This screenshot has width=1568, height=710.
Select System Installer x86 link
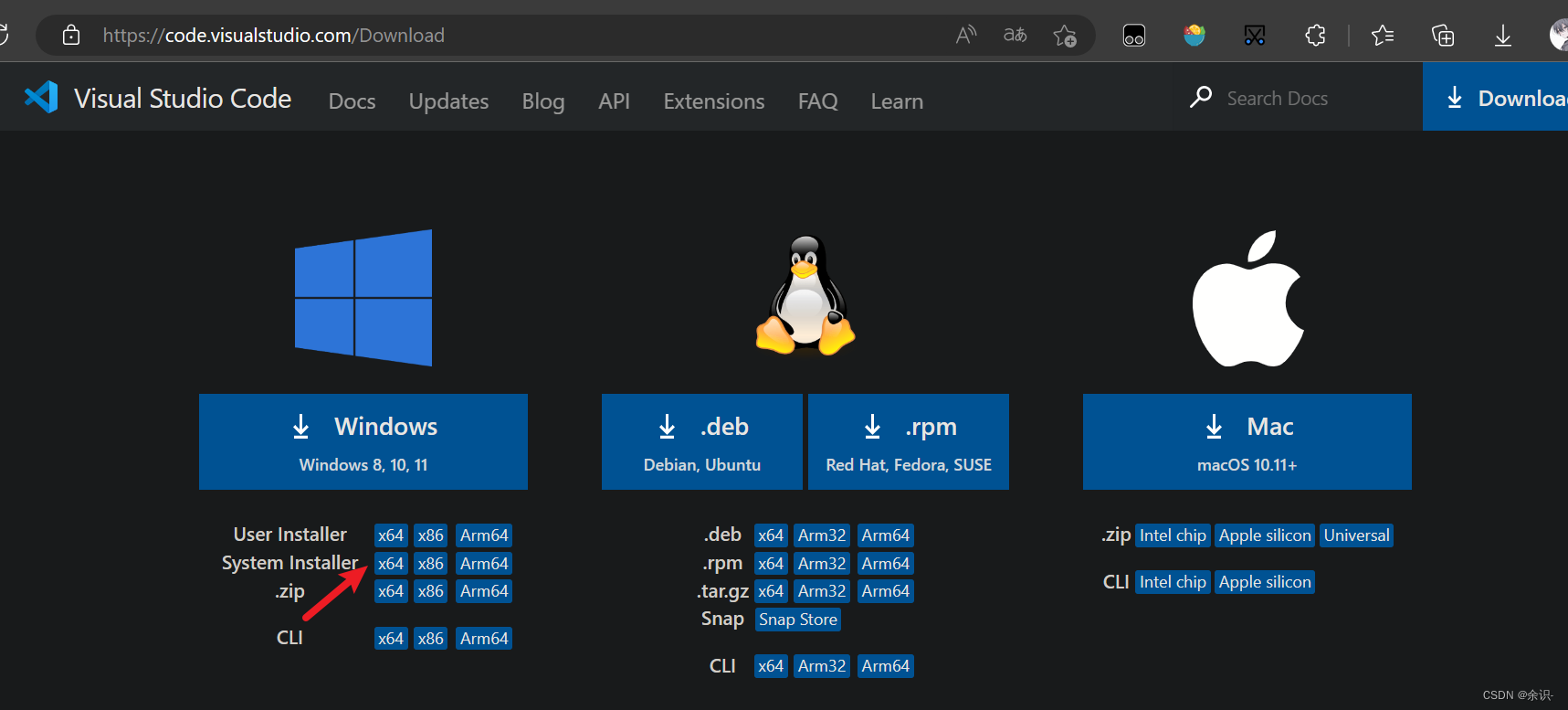[x=431, y=564]
